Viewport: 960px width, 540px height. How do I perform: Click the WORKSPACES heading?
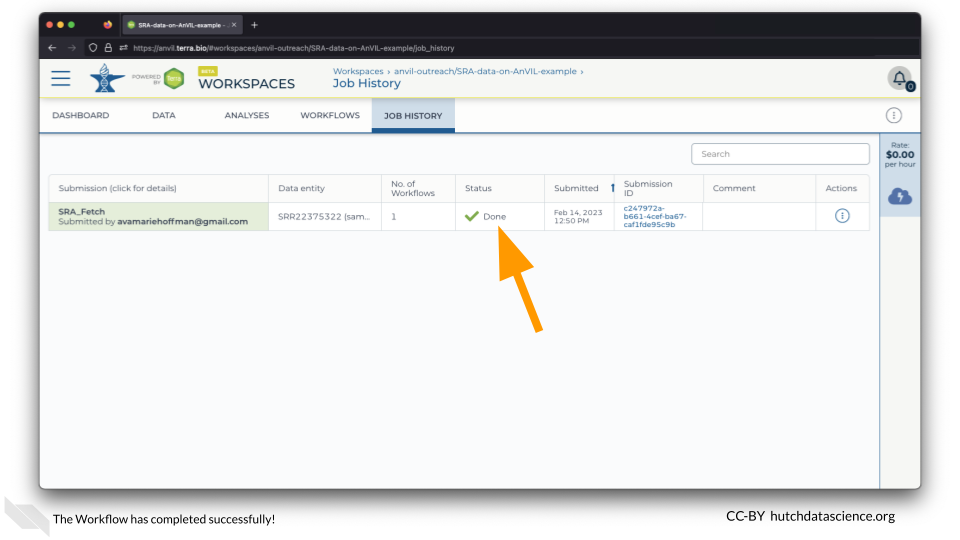[247, 84]
